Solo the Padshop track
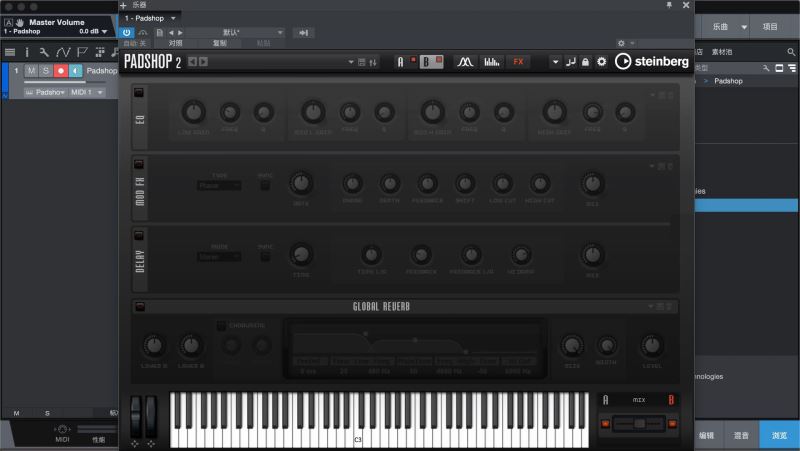Viewport: 800px width, 451px height. tap(45, 70)
